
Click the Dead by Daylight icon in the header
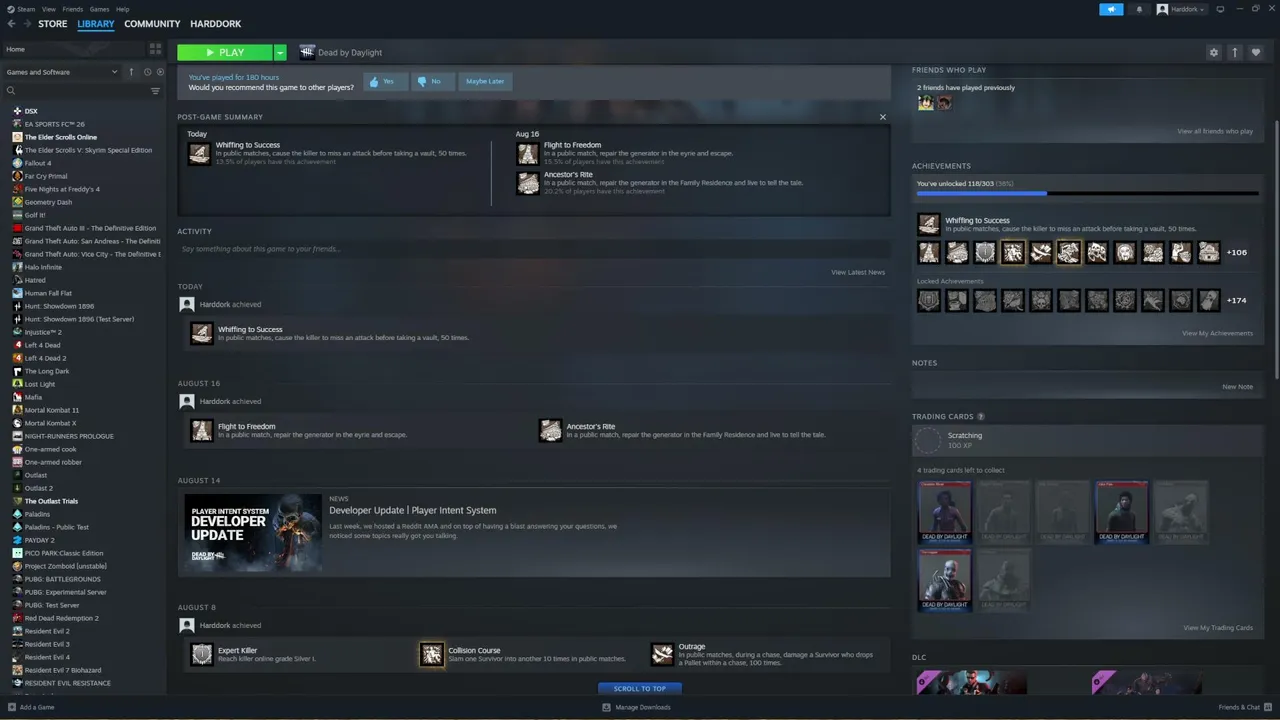pyautogui.click(x=307, y=52)
